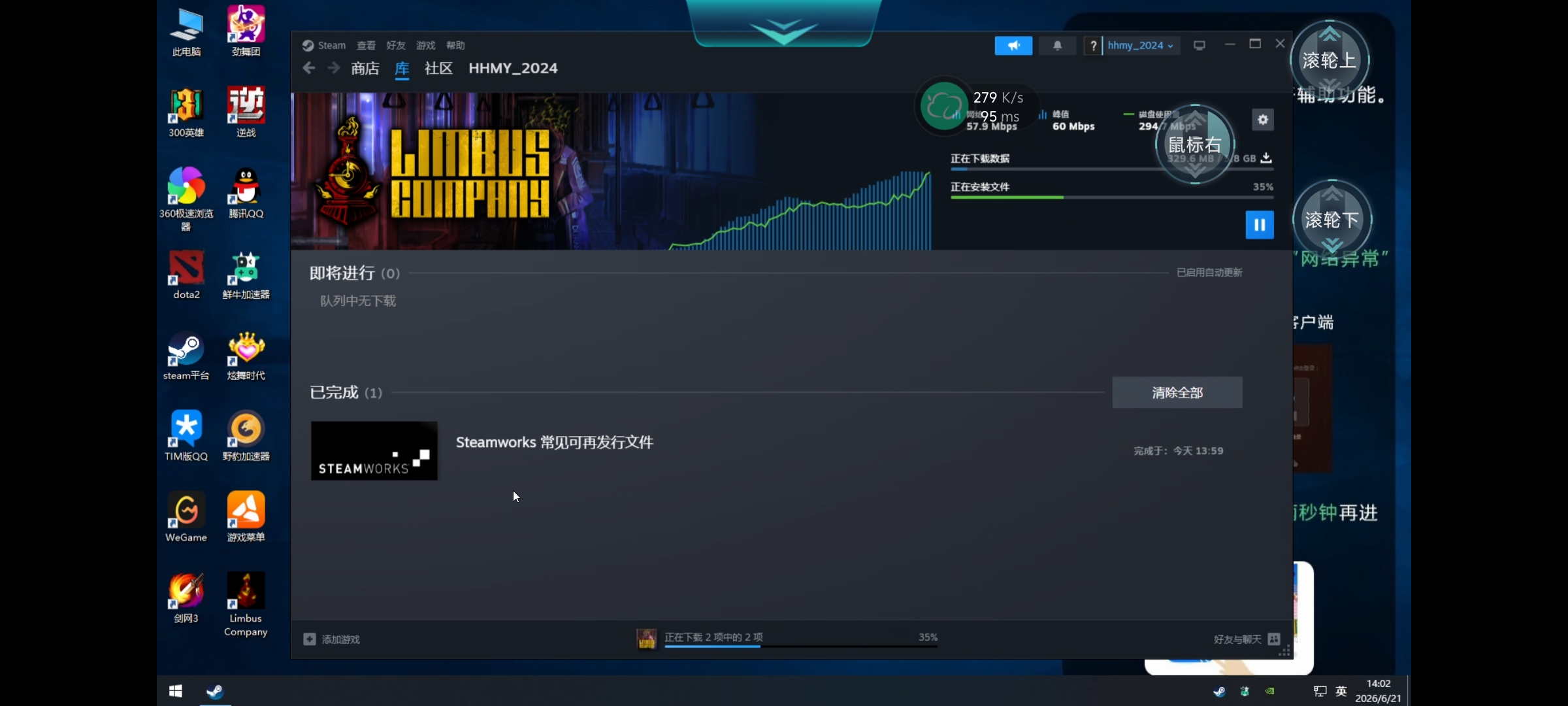
Task: Open dota2 desktop shortcut
Action: pyautogui.click(x=186, y=275)
